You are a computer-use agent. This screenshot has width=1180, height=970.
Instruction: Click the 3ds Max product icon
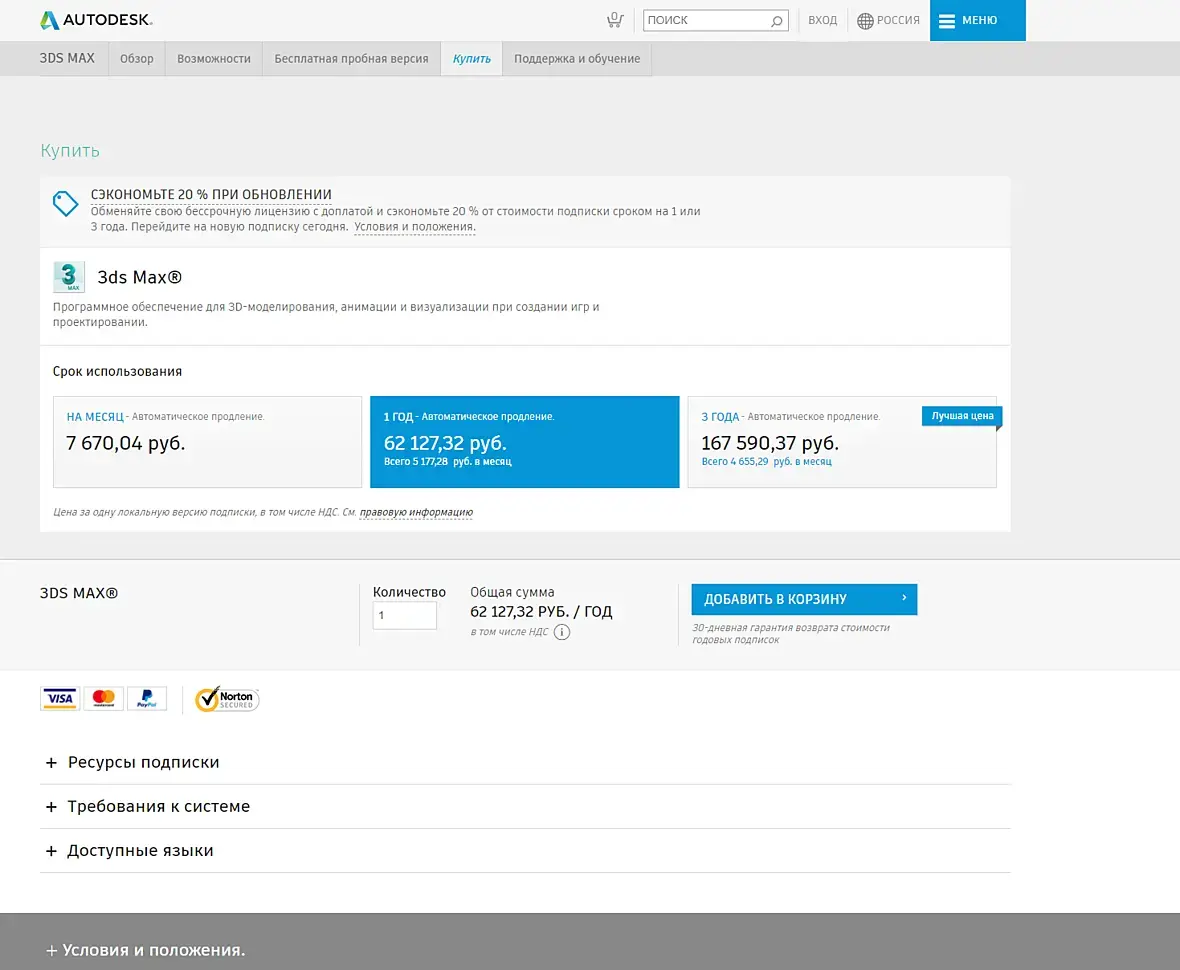[68, 277]
